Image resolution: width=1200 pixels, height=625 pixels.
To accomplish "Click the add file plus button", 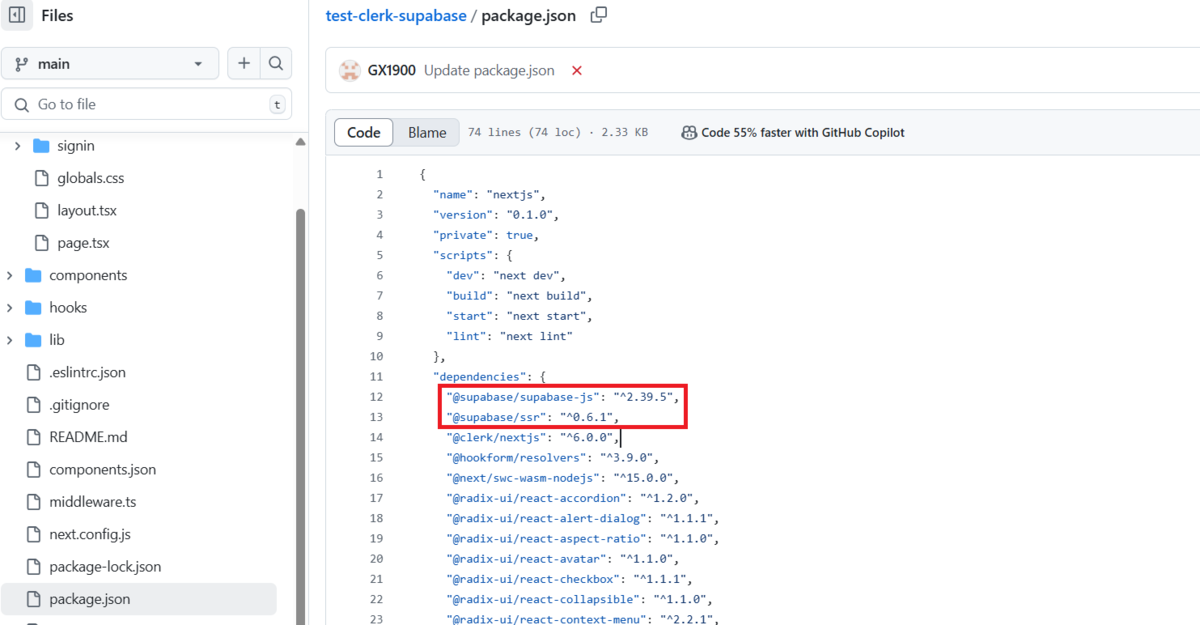I will pyautogui.click(x=243, y=64).
